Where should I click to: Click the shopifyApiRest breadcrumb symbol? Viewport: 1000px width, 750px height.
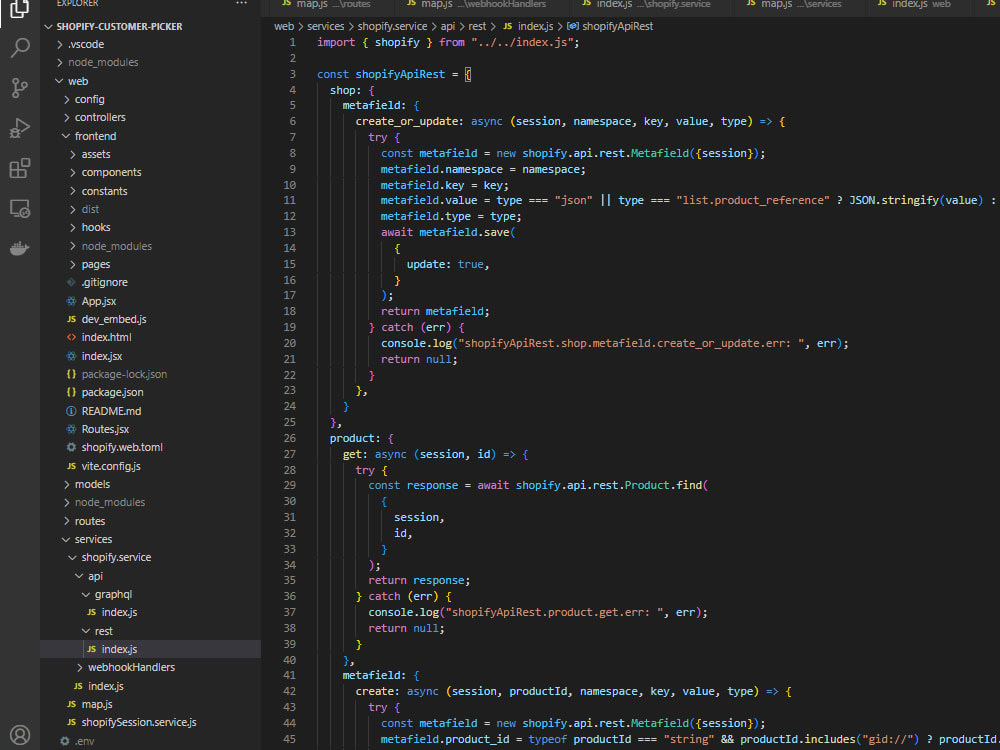click(616, 26)
